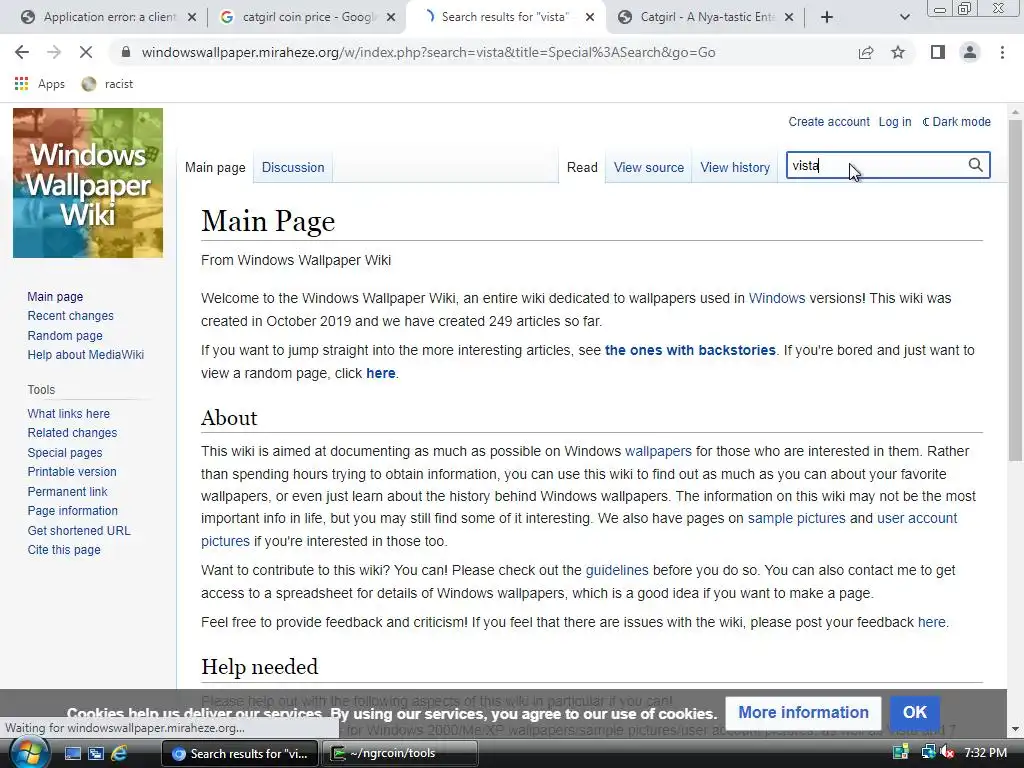Switch to the '~/ngrcoin/tools' taskbar window
1024x768 pixels.
coord(402,754)
